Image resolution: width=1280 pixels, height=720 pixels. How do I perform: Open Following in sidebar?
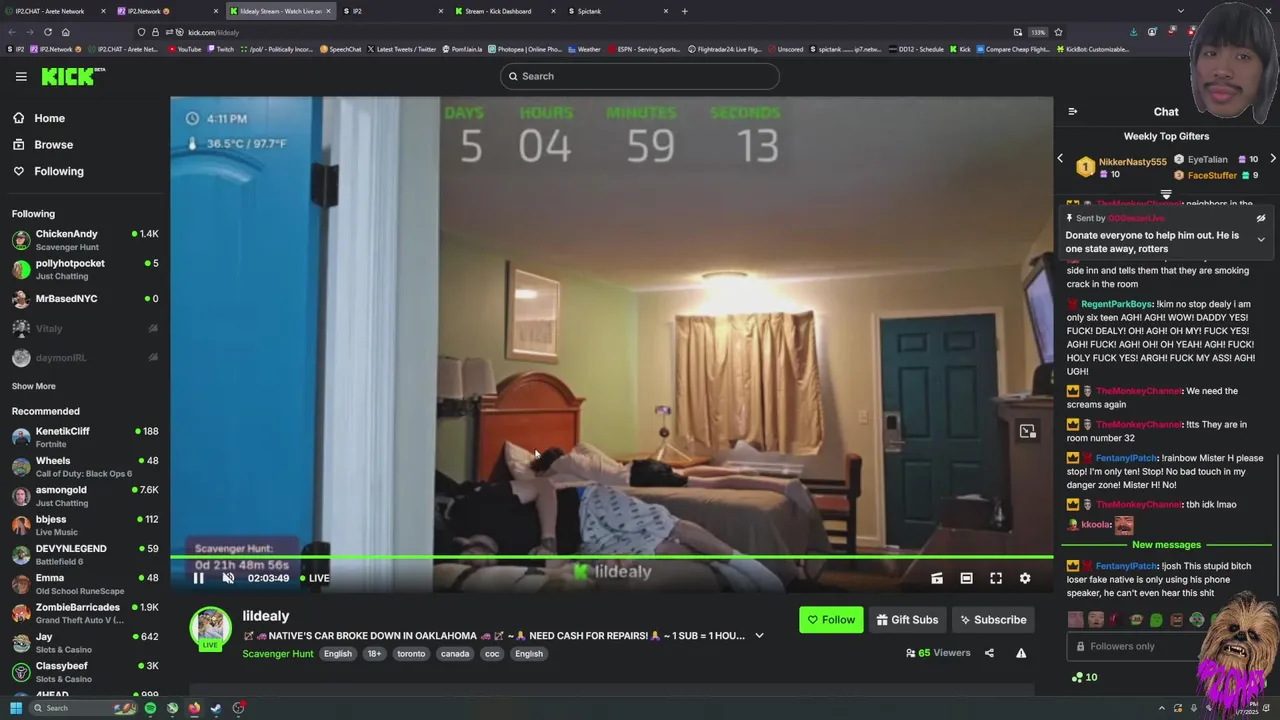59,171
